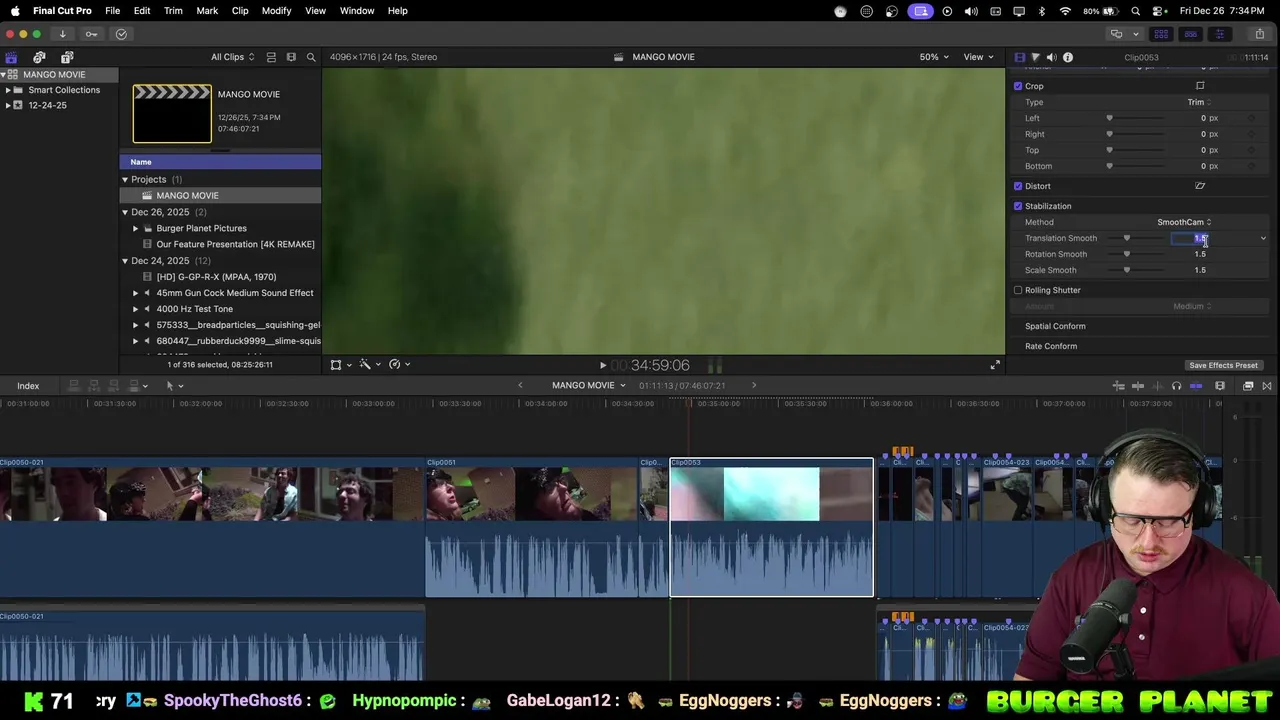This screenshot has width=1280, height=720.
Task: Collapse the Projects group triangle
Action: point(125,180)
